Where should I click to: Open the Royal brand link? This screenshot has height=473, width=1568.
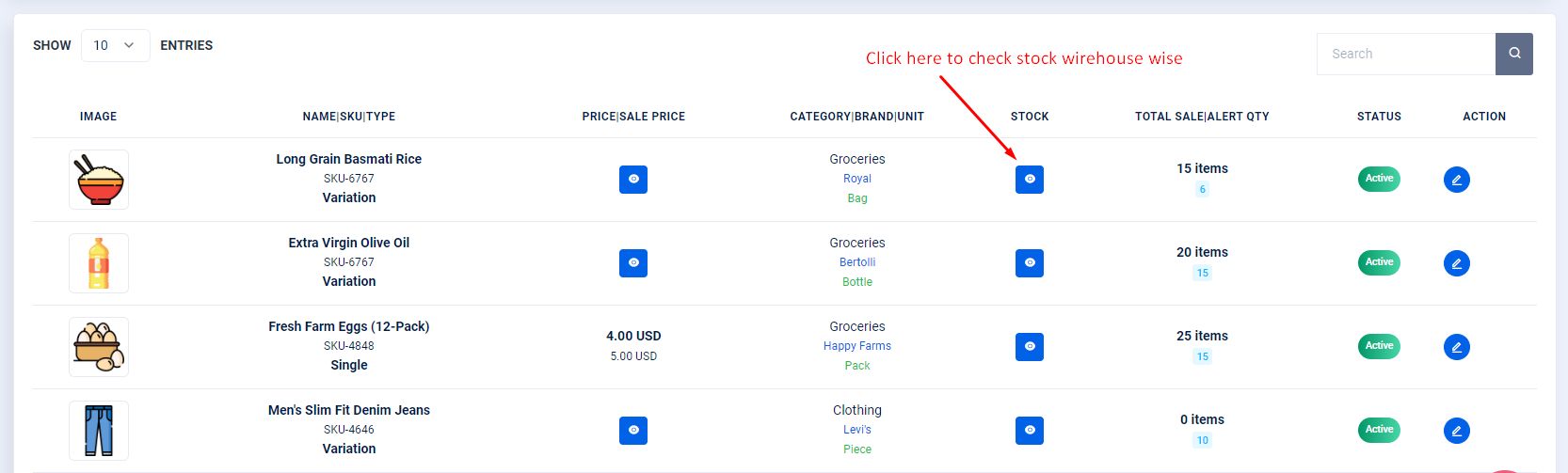[856, 179]
